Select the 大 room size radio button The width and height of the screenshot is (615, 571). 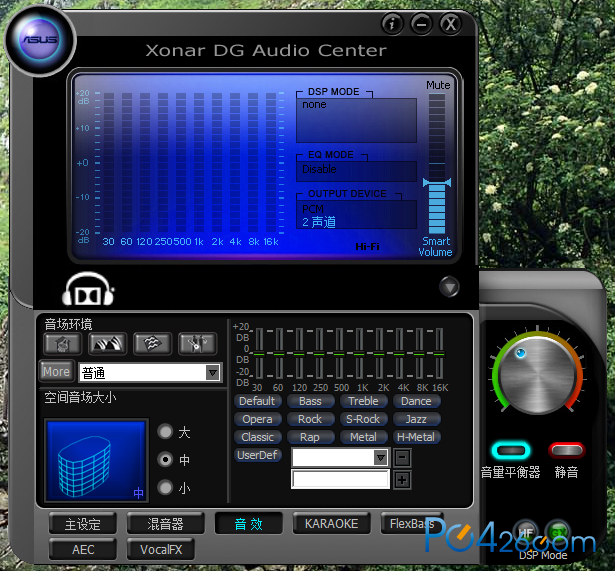click(x=165, y=431)
